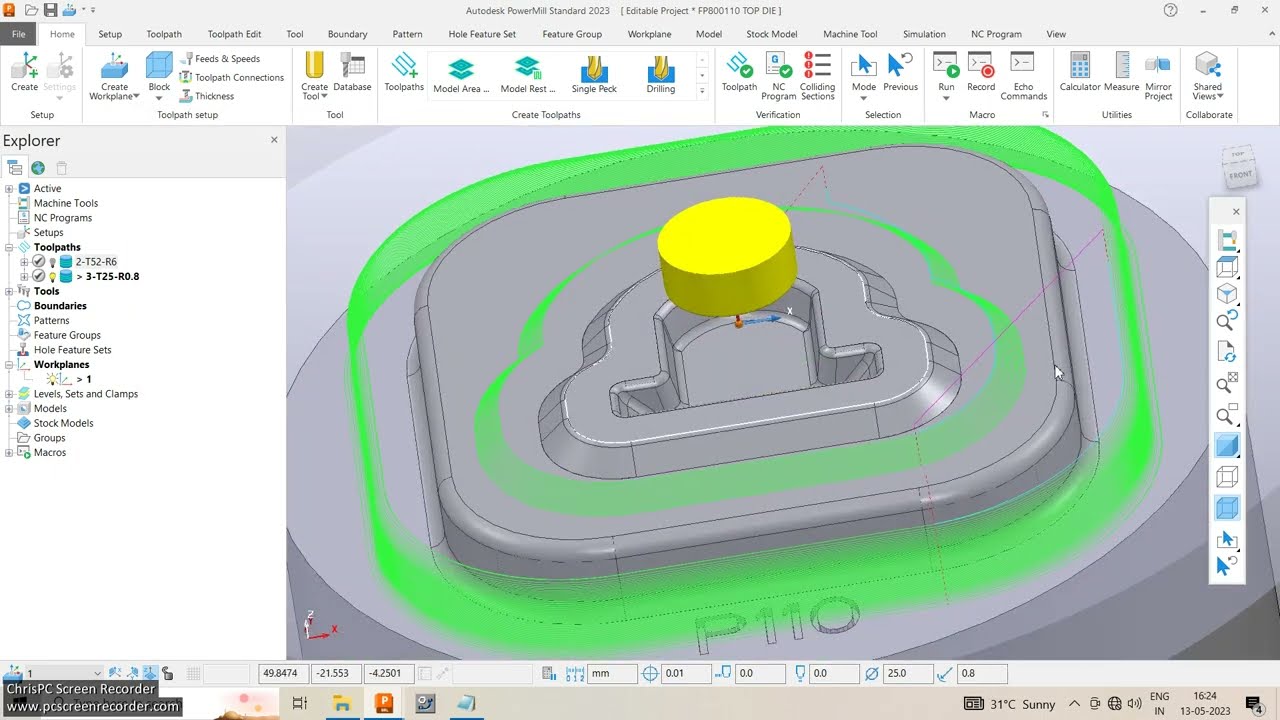Expand the Tools tree node
This screenshot has height=720, width=1280.
pos(9,291)
